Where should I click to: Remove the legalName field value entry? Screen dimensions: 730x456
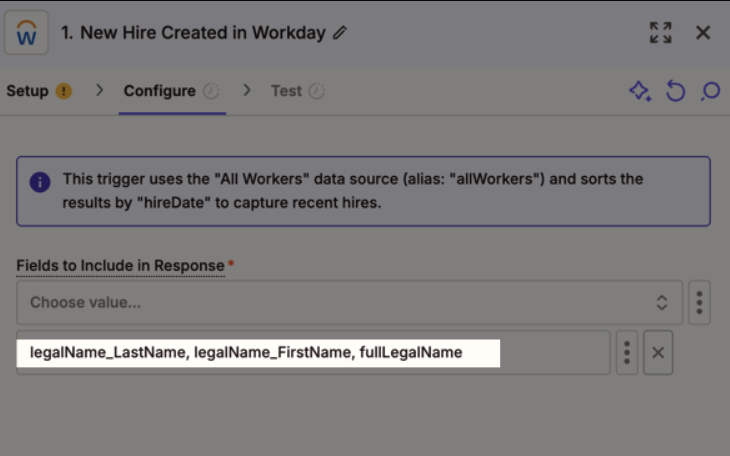click(658, 352)
